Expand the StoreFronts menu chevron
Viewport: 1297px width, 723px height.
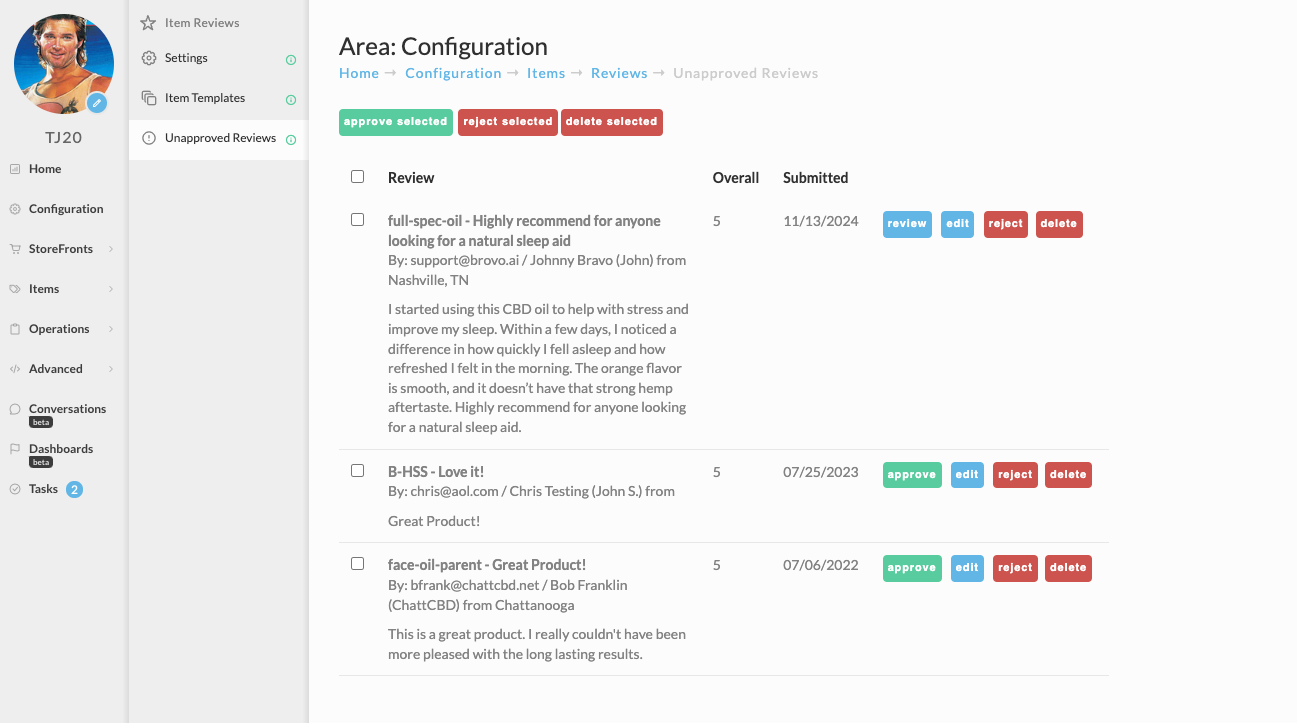(x=111, y=249)
